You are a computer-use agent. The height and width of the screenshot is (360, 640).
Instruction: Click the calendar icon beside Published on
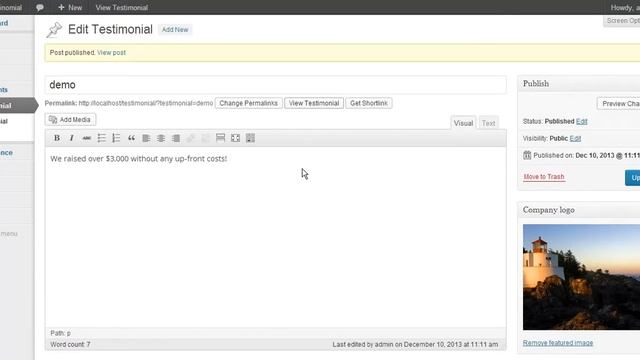click(527, 155)
